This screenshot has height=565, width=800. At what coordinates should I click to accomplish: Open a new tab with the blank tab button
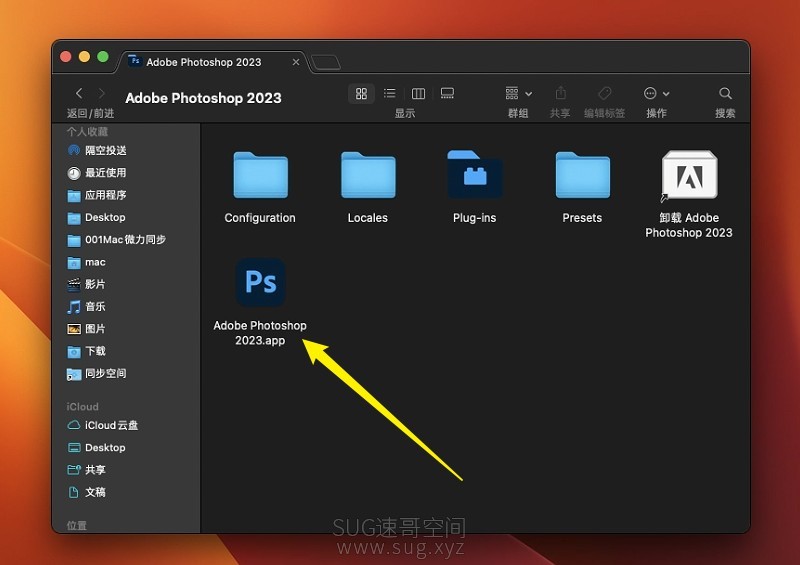(326, 62)
